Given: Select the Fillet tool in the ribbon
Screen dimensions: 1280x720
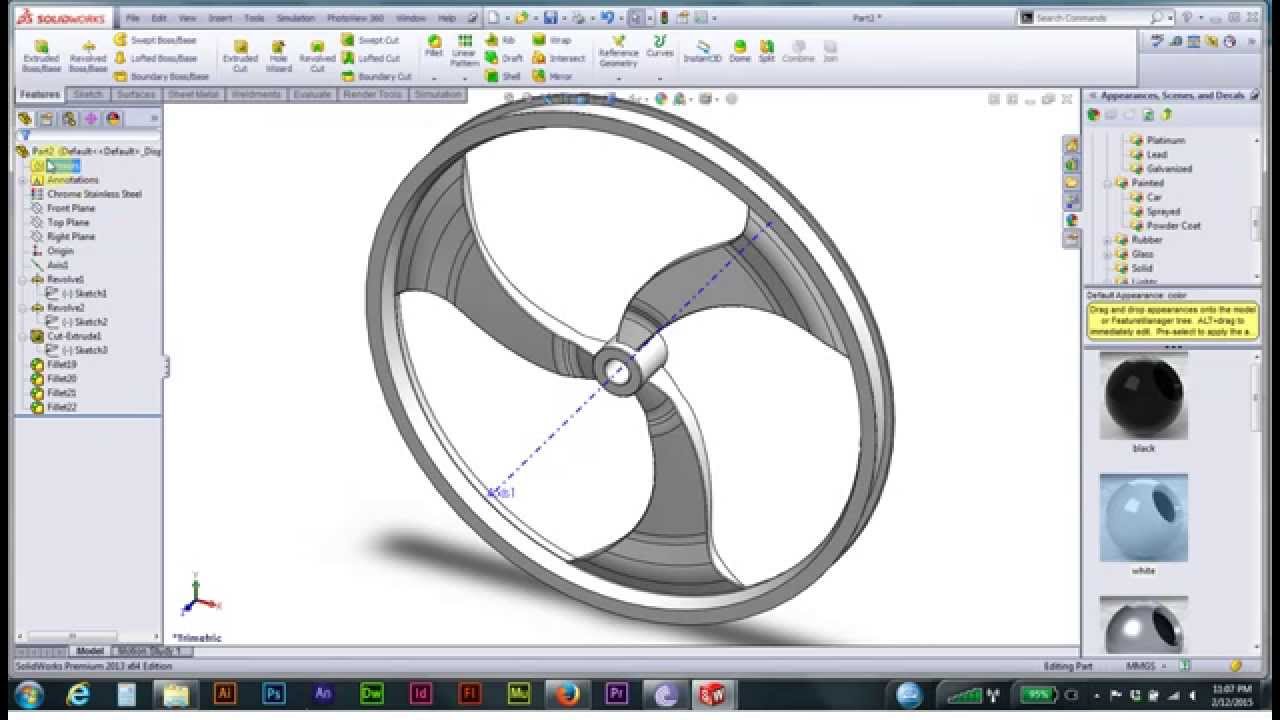Looking at the screenshot, I should pos(434,46).
